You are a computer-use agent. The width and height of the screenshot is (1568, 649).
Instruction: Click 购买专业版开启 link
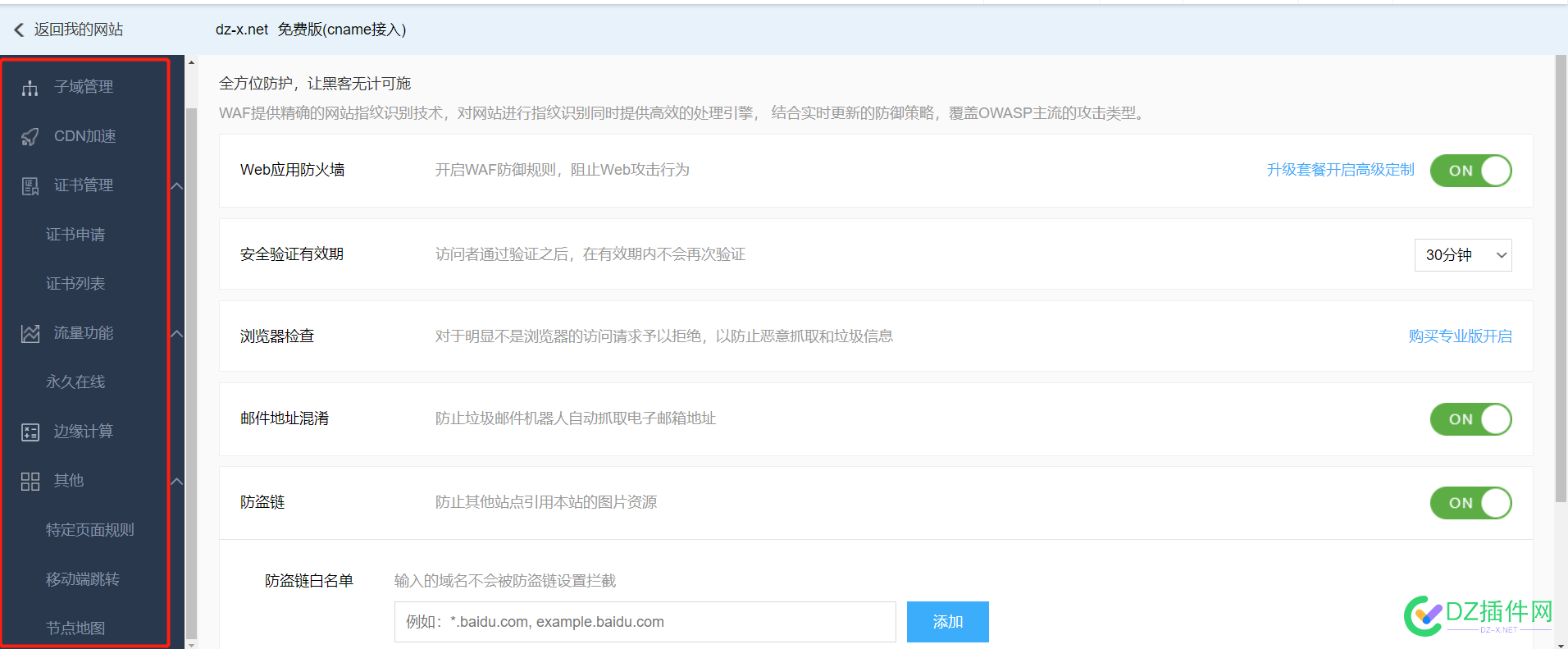coord(1460,336)
